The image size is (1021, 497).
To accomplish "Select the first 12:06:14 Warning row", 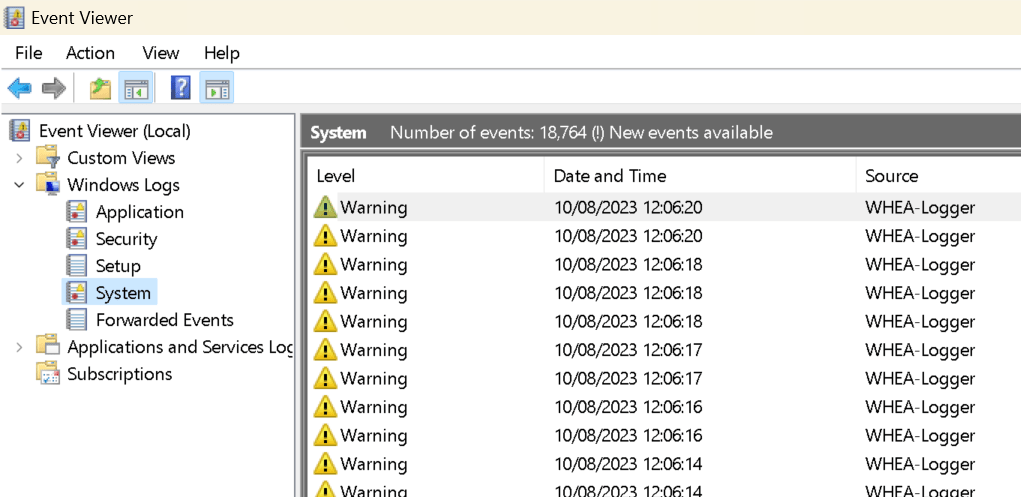I will (x=664, y=464).
